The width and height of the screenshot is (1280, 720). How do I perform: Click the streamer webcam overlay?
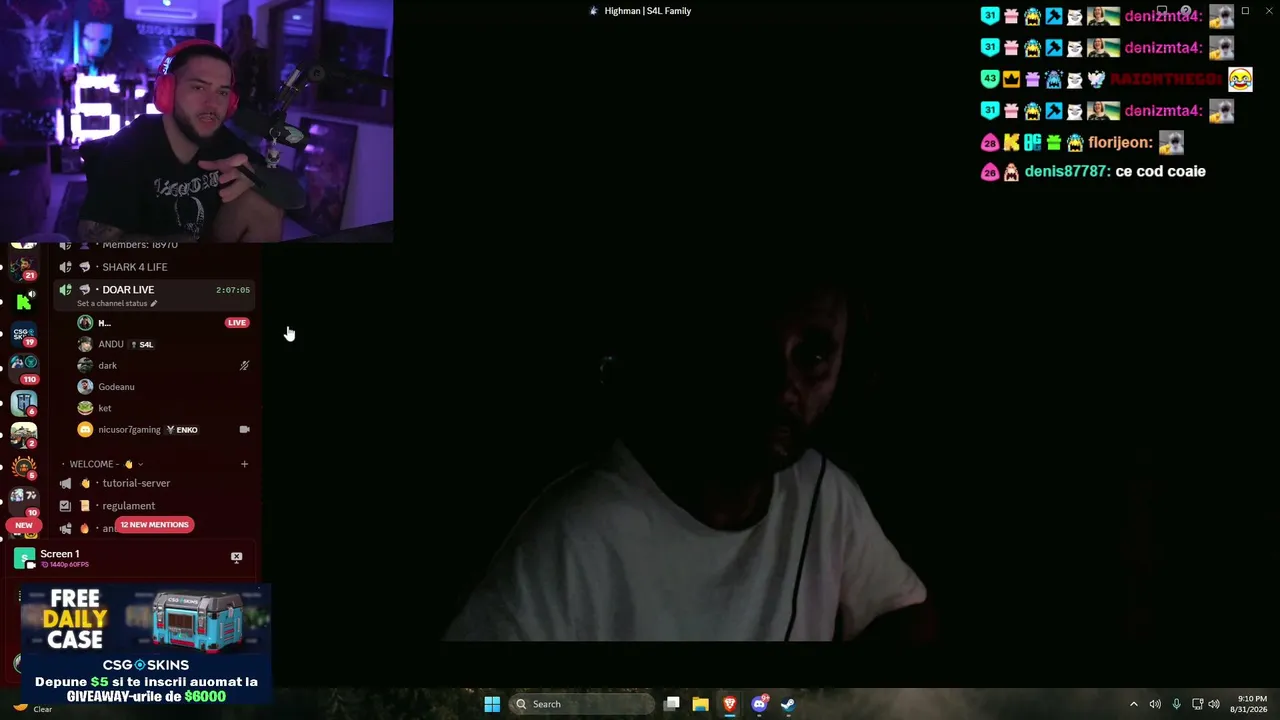coord(196,121)
